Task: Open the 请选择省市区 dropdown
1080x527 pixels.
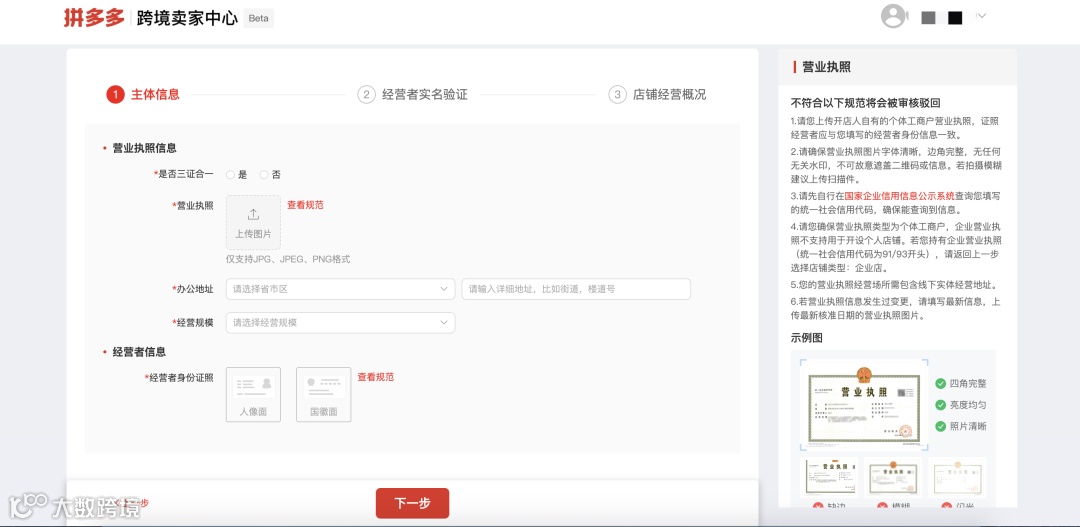Action: (x=340, y=289)
